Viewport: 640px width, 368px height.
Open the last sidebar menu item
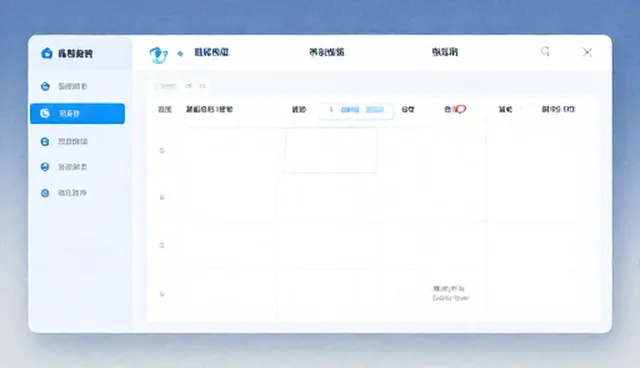pos(64,193)
